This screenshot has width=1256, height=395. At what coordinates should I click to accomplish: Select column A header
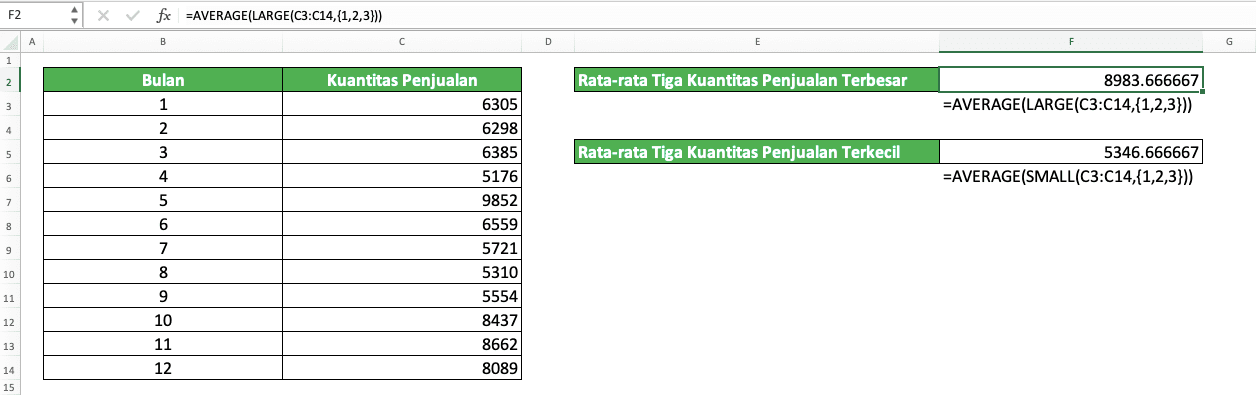click(31, 41)
